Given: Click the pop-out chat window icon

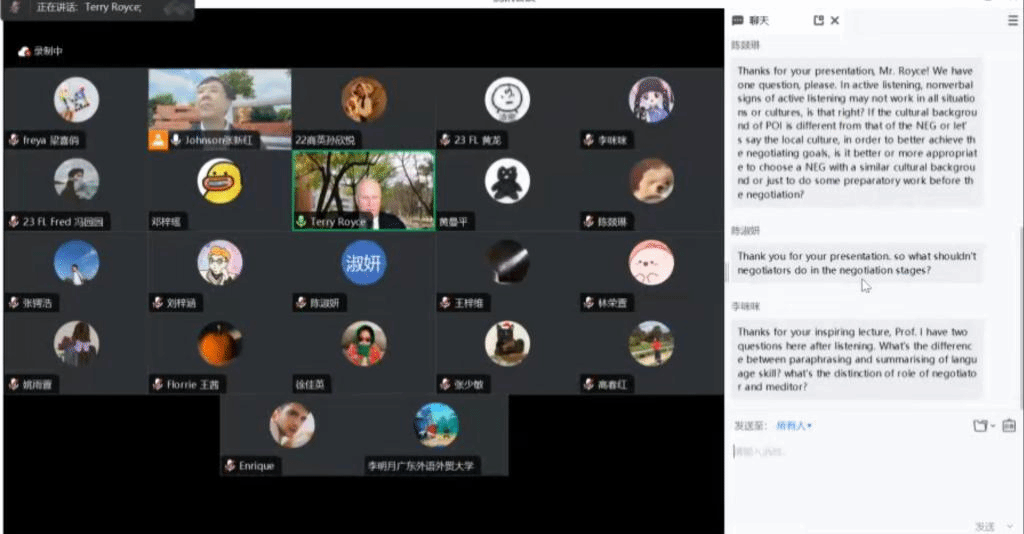Looking at the screenshot, I should click(x=819, y=20).
